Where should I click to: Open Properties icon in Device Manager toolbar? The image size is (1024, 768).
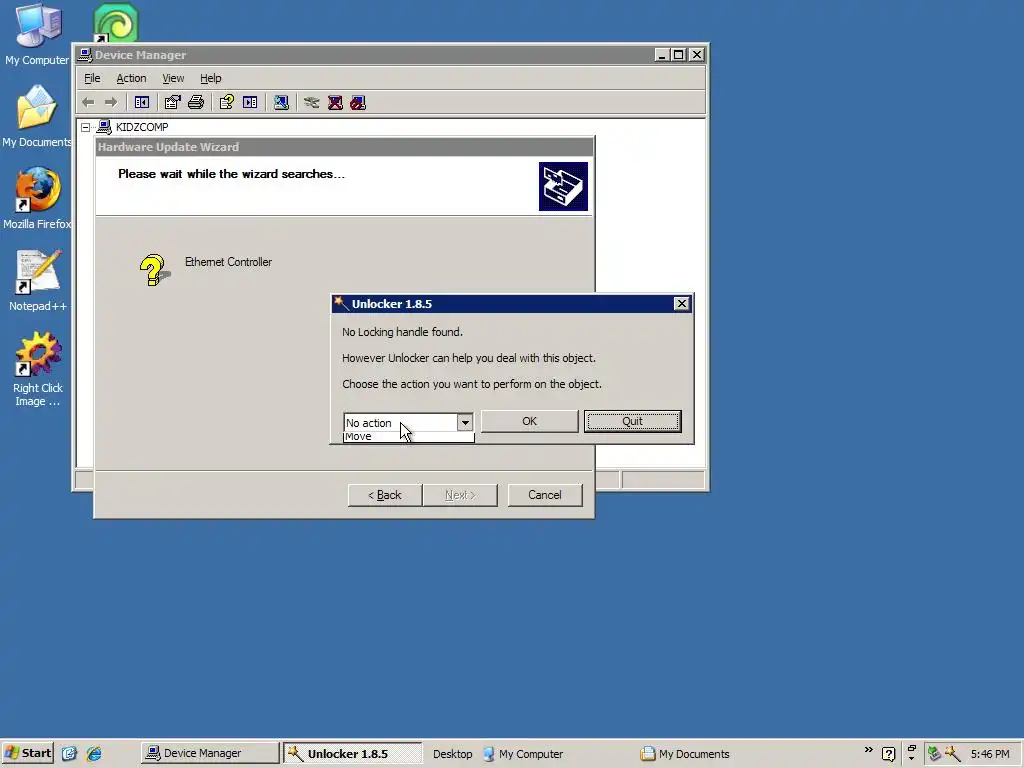[172, 103]
